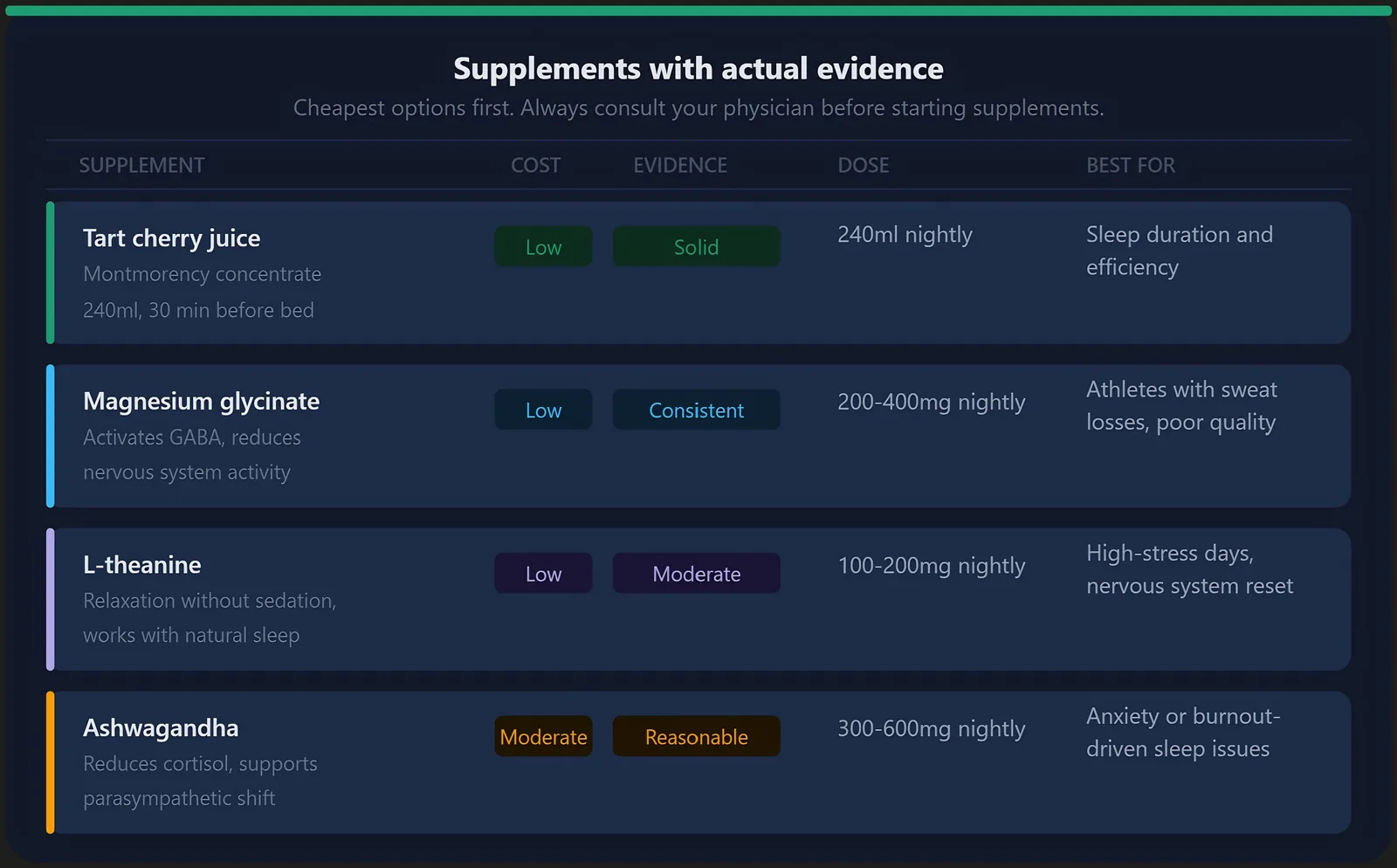1397x868 pixels.
Task: Click the '100-200mg nightly' dose
Action: point(932,566)
